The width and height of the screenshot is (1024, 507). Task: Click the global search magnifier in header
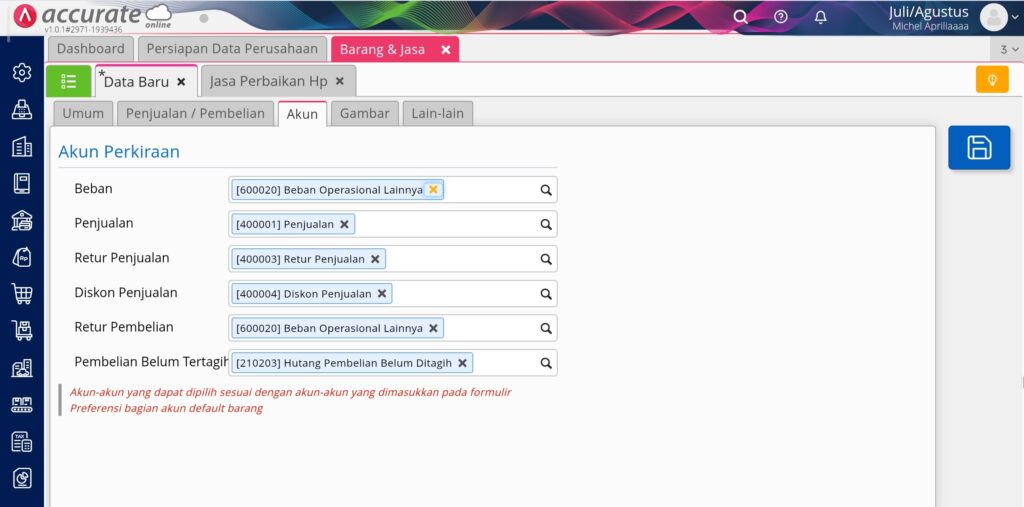tap(741, 17)
